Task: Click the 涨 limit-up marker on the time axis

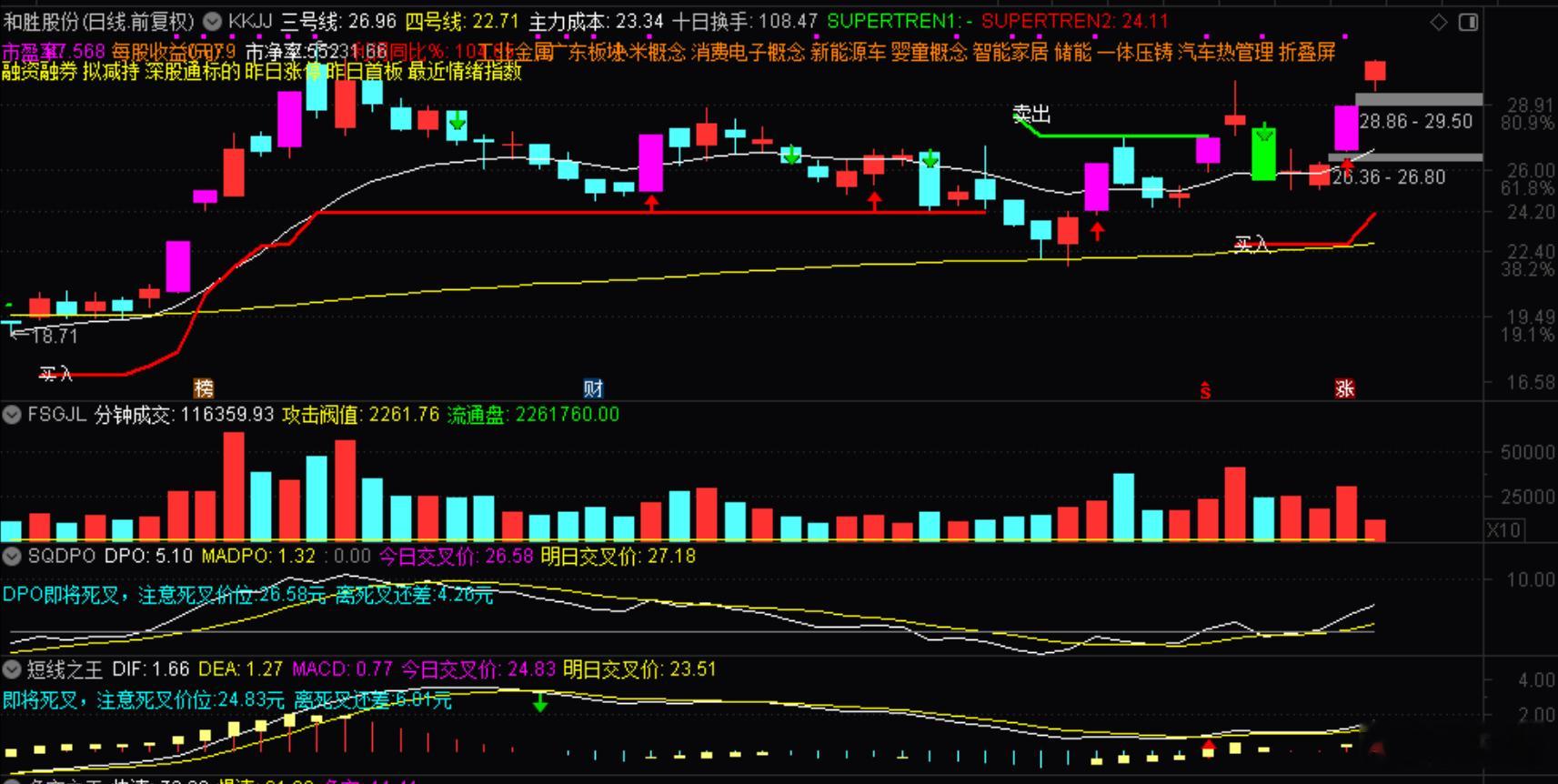Action: pyautogui.click(x=1345, y=388)
